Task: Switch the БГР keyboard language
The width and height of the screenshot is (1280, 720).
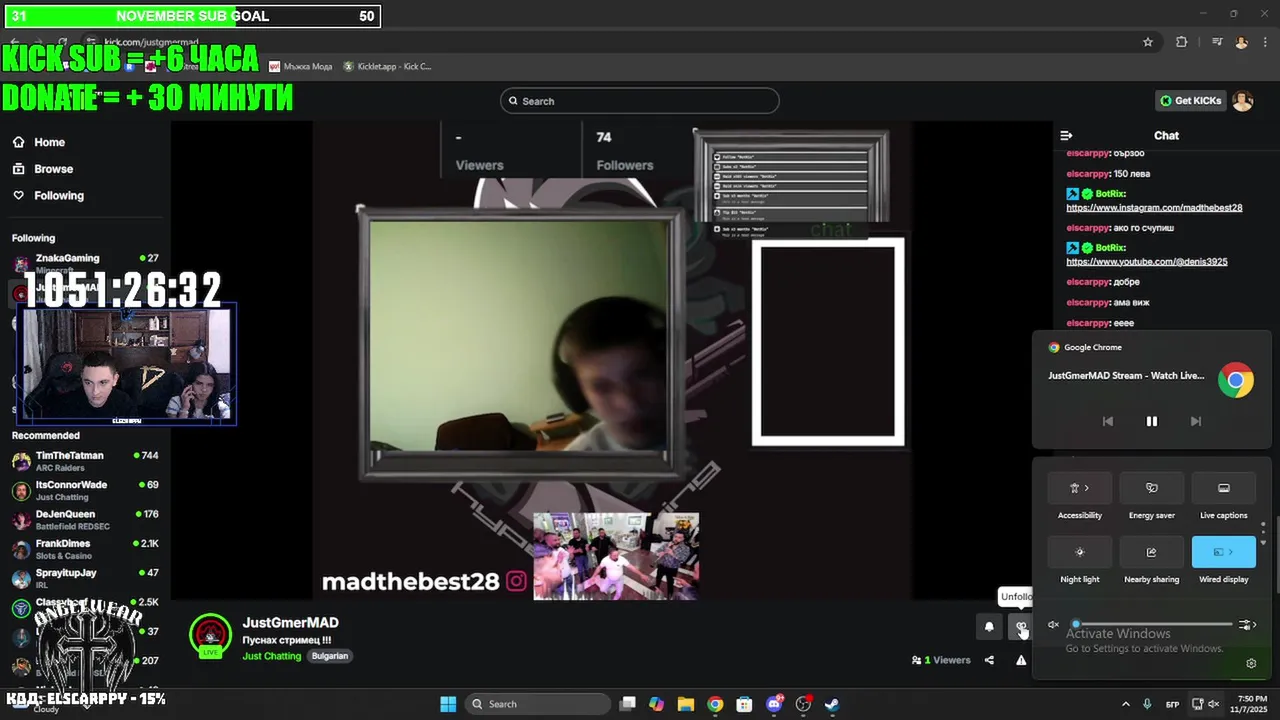Action: (1173, 704)
